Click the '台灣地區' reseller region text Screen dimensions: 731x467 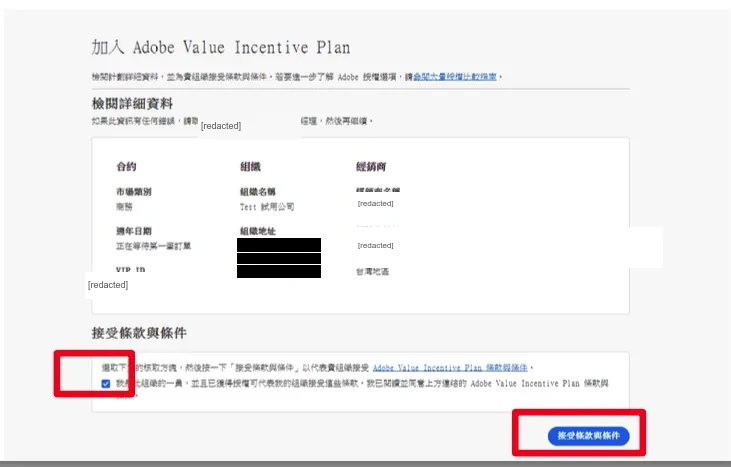[372, 272]
